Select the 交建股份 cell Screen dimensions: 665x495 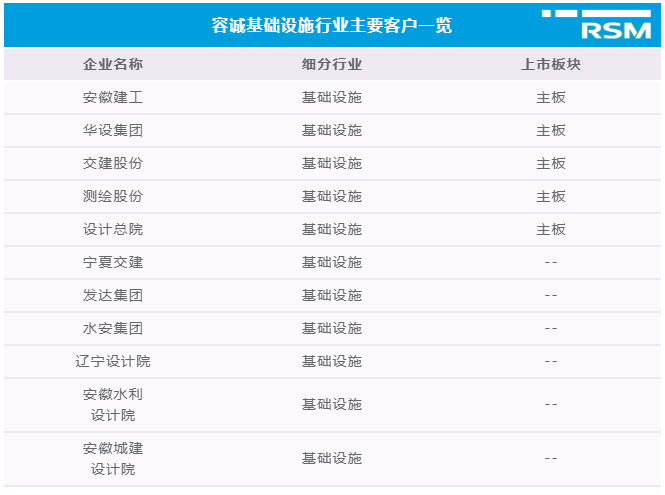[113, 164]
